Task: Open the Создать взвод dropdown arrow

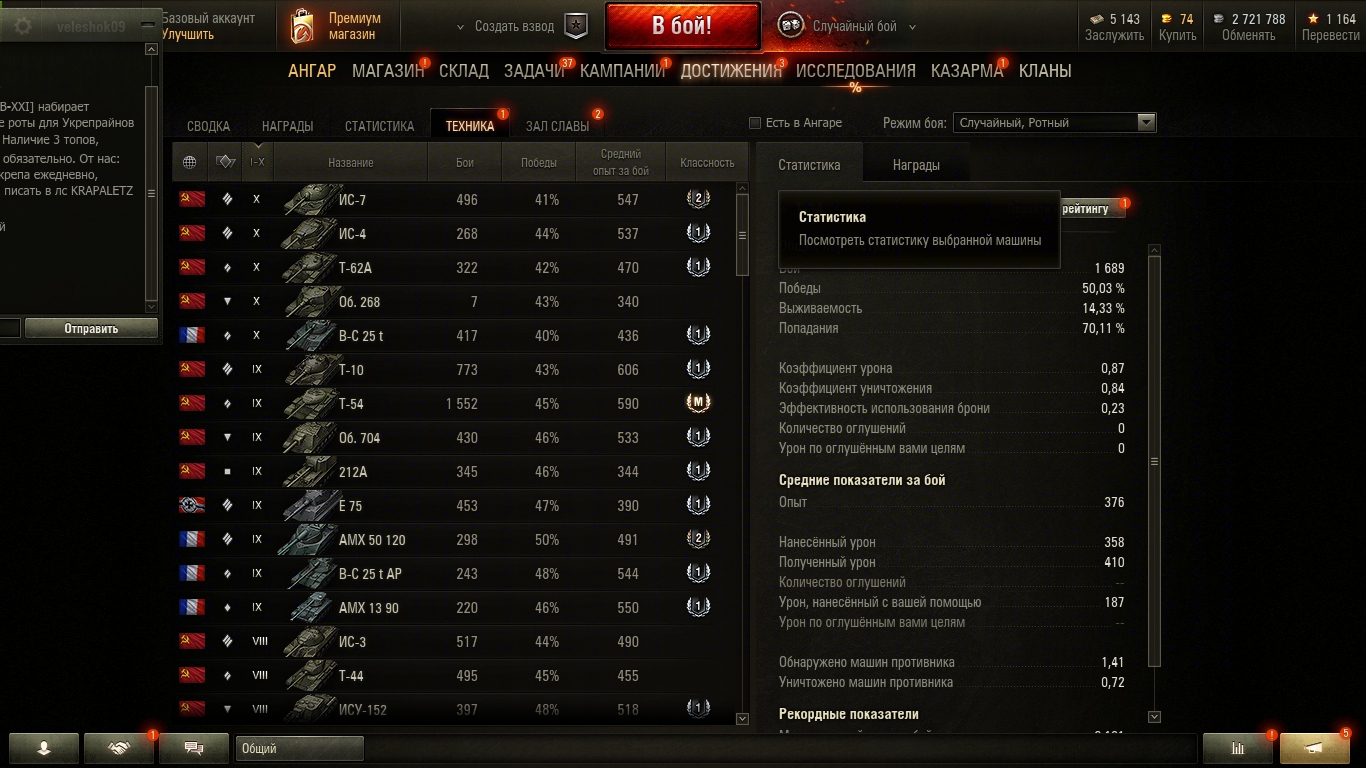Action: (461, 27)
